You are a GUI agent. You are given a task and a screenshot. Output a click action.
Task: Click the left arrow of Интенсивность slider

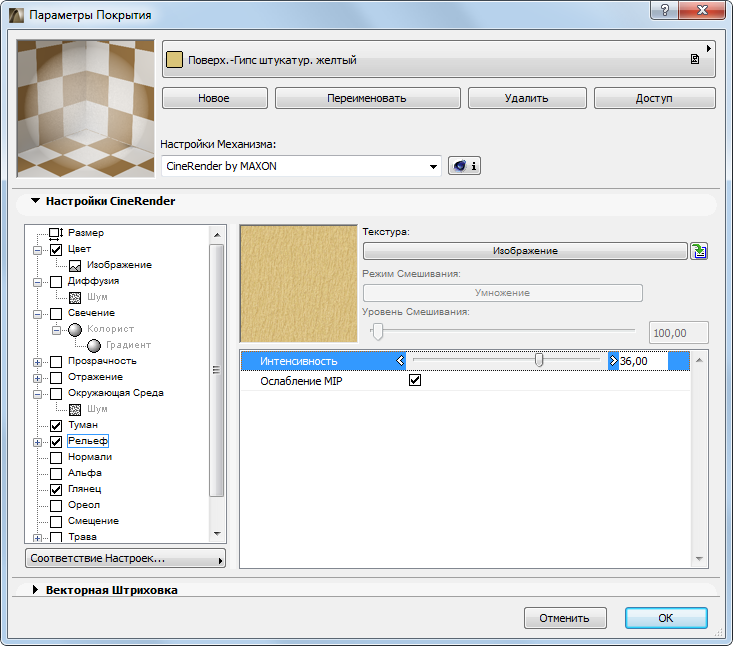400,360
